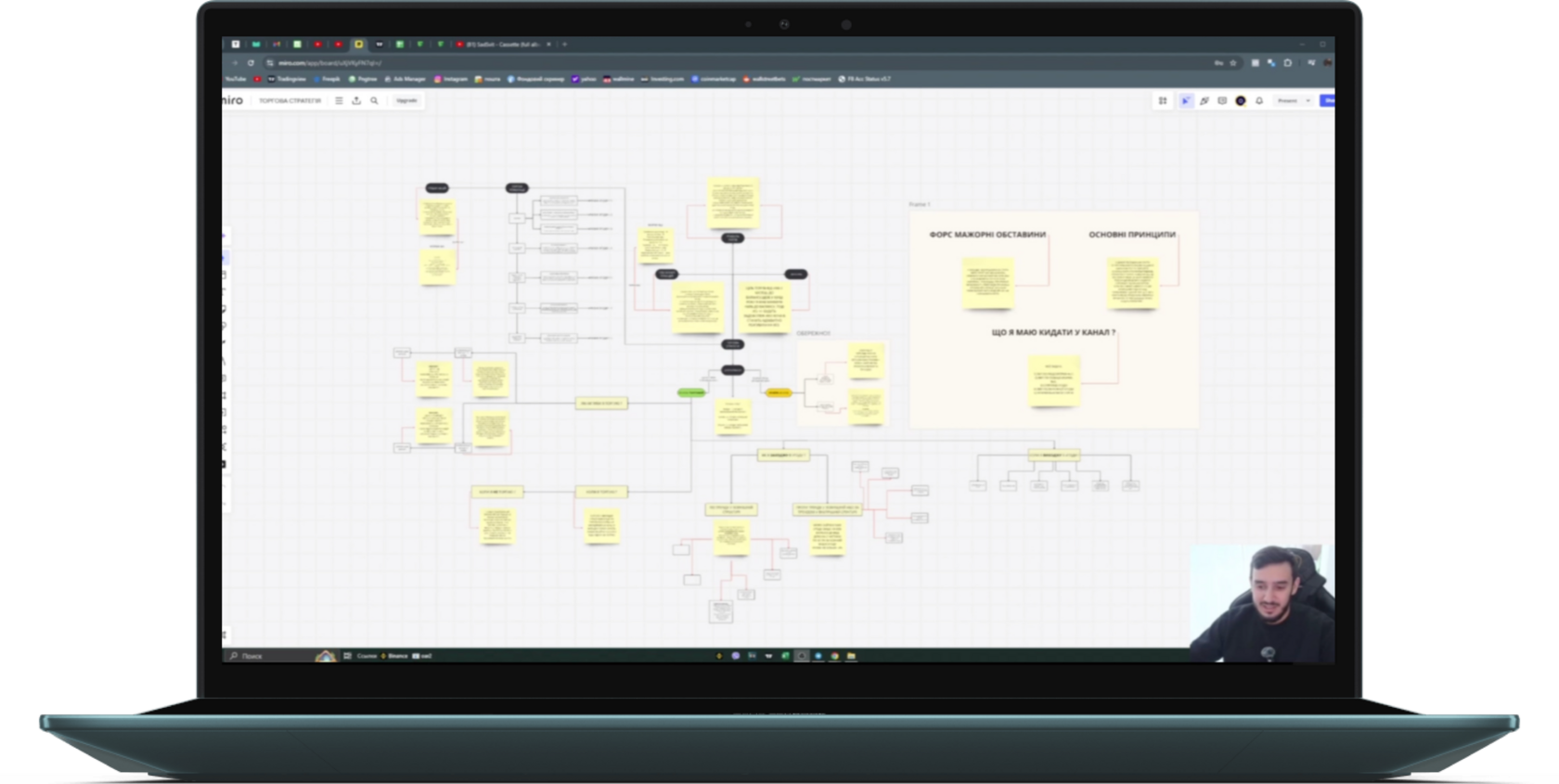1559x784 pixels.
Task: Open a new browser tab
Action: coord(564,44)
